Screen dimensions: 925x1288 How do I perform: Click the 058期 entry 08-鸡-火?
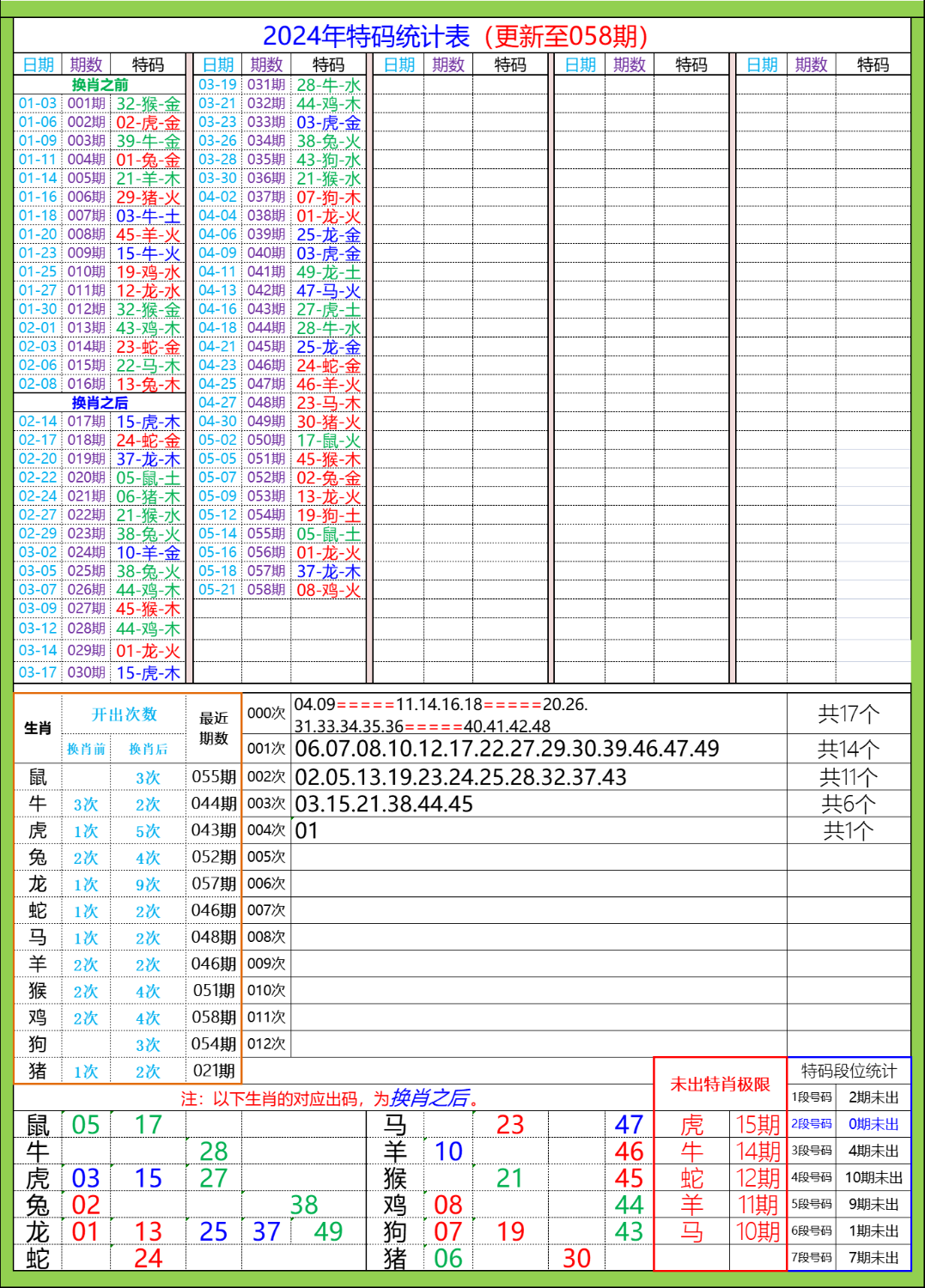[331, 590]
